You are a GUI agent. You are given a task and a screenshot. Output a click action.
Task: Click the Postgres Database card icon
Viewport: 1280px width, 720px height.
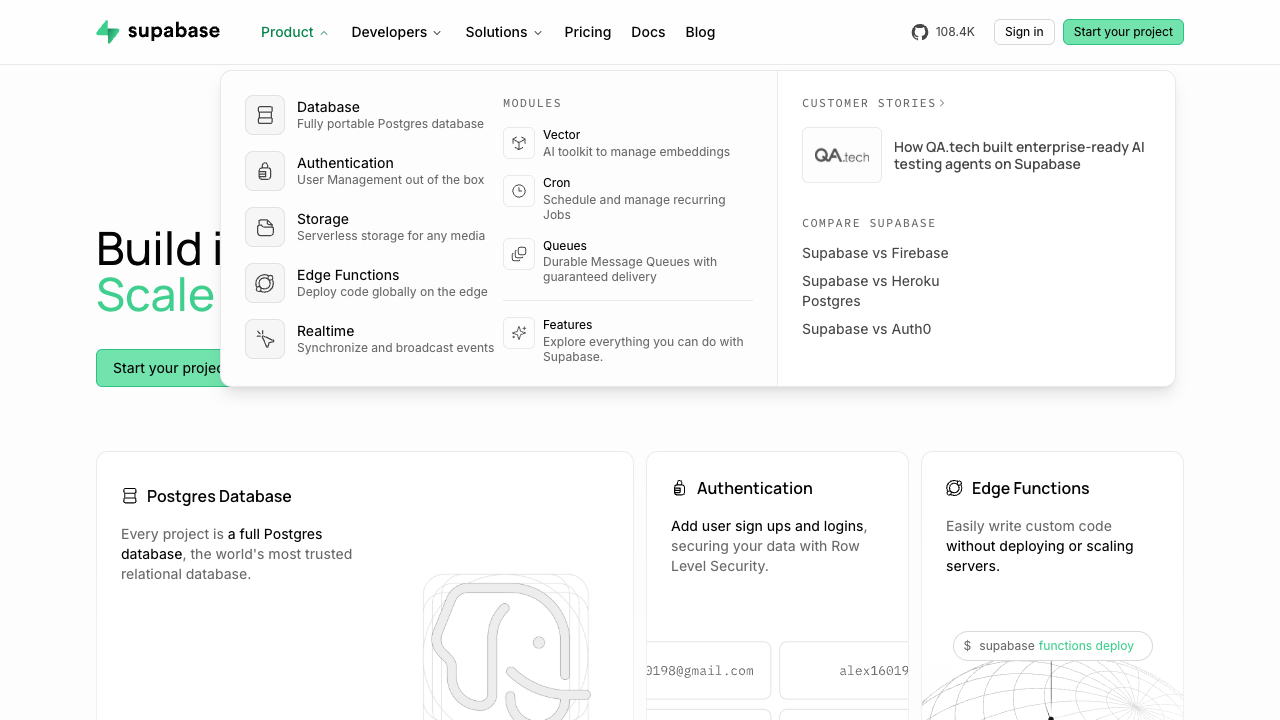click(130, 496)
